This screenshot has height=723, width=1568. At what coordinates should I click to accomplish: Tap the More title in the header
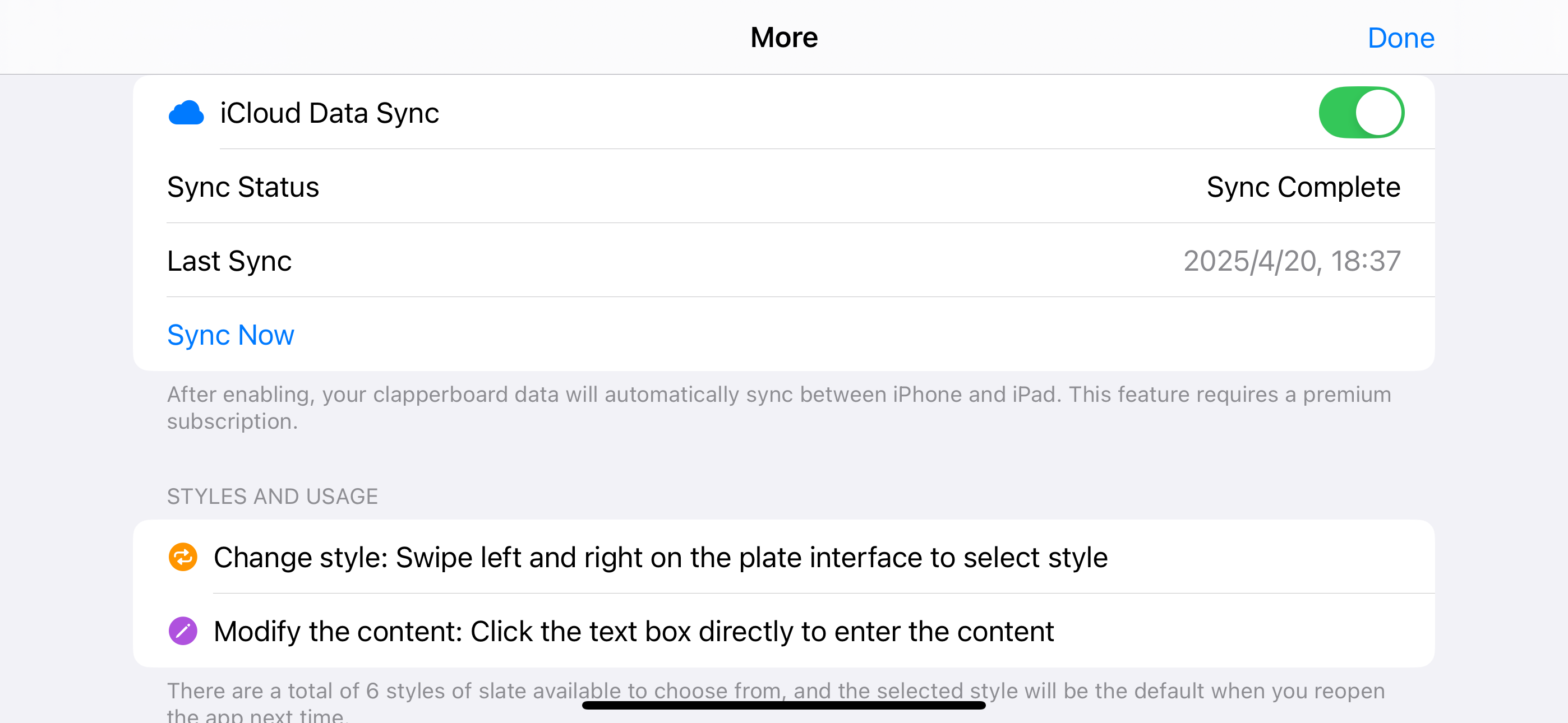pyautogui.click(x=783, y=38)
